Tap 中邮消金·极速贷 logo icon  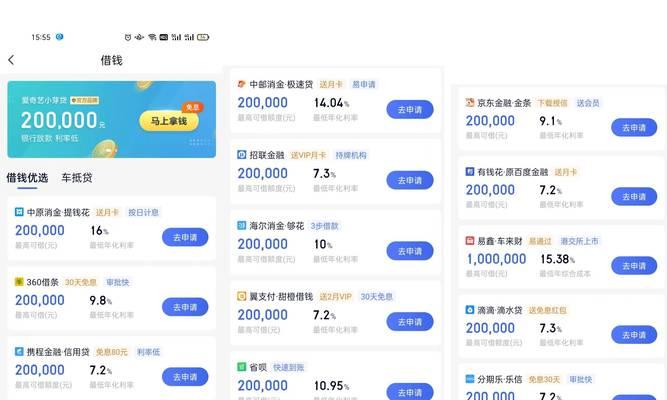pyautogui.click(x=242, y=84)
